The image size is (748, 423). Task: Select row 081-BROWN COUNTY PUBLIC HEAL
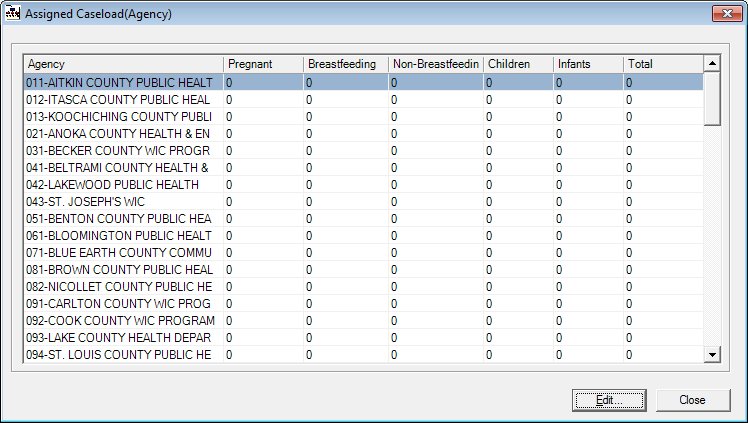point(364,270)
